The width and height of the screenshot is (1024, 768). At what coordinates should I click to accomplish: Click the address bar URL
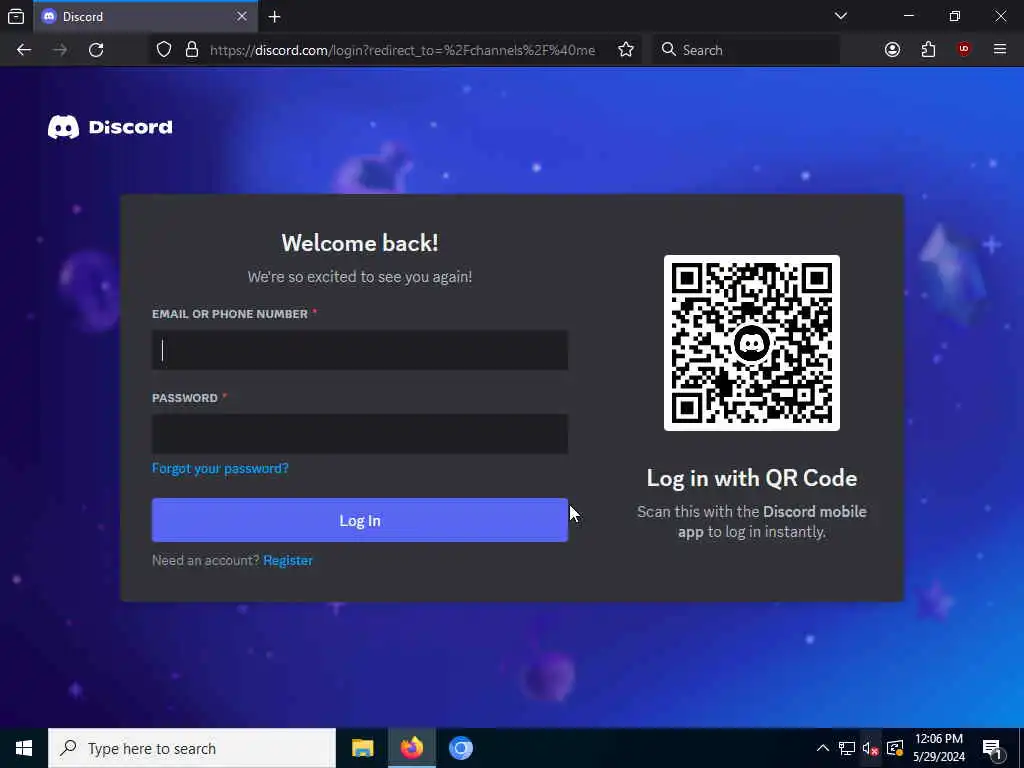[402, 50]
